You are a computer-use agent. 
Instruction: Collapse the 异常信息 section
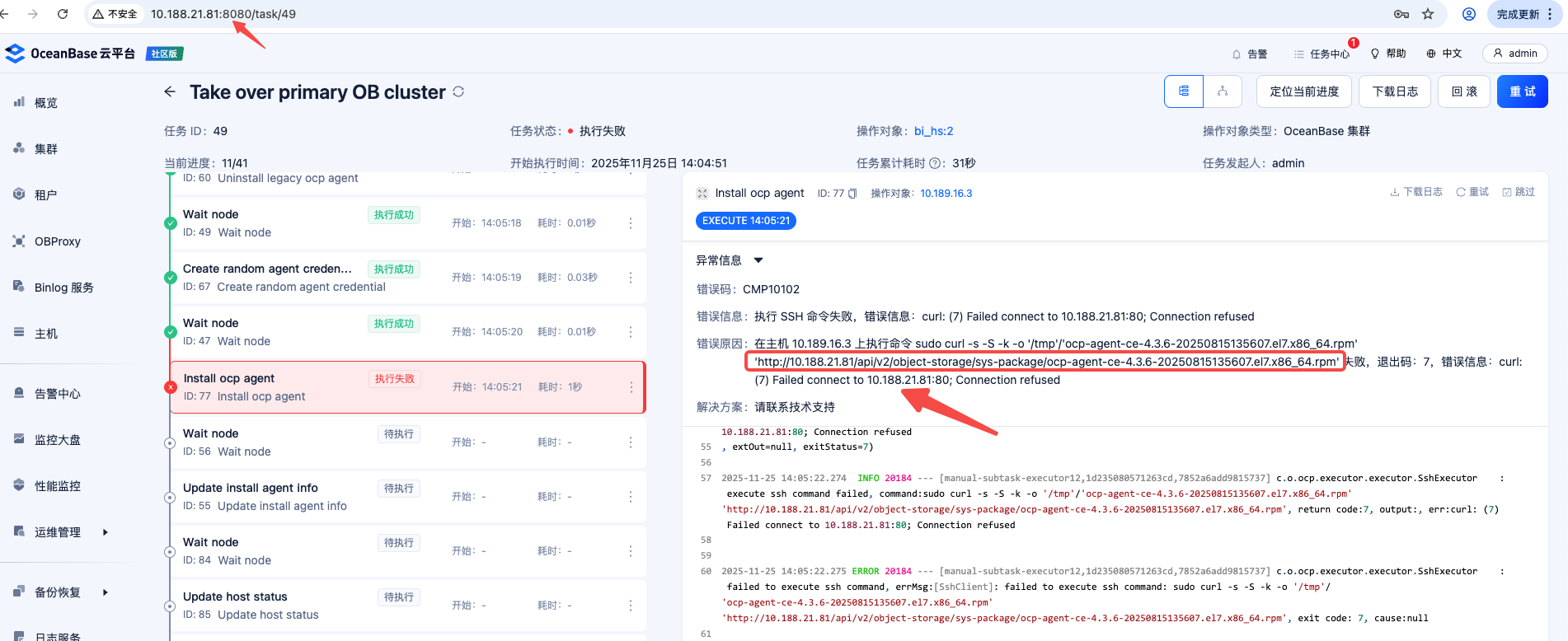point(758,260)
